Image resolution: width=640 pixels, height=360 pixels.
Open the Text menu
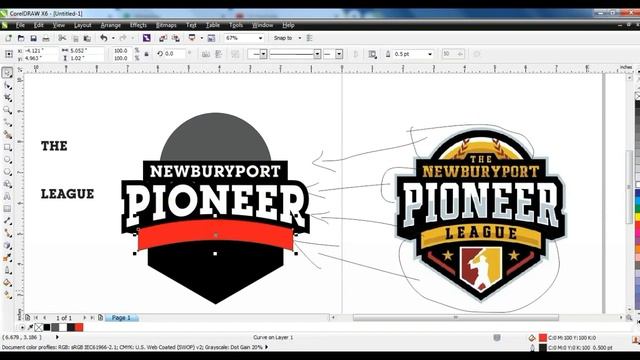pos(191,25)
